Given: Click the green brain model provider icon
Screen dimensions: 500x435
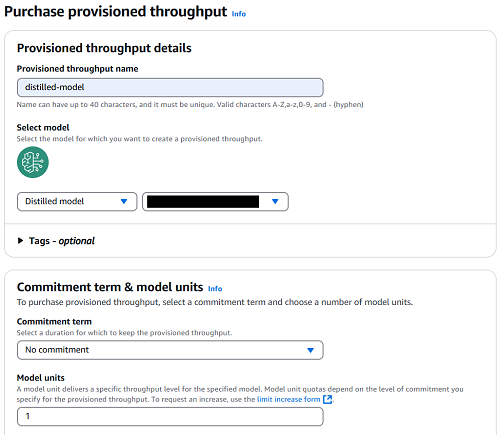Looking at the screenshot, I should click(x=33, y=162).
